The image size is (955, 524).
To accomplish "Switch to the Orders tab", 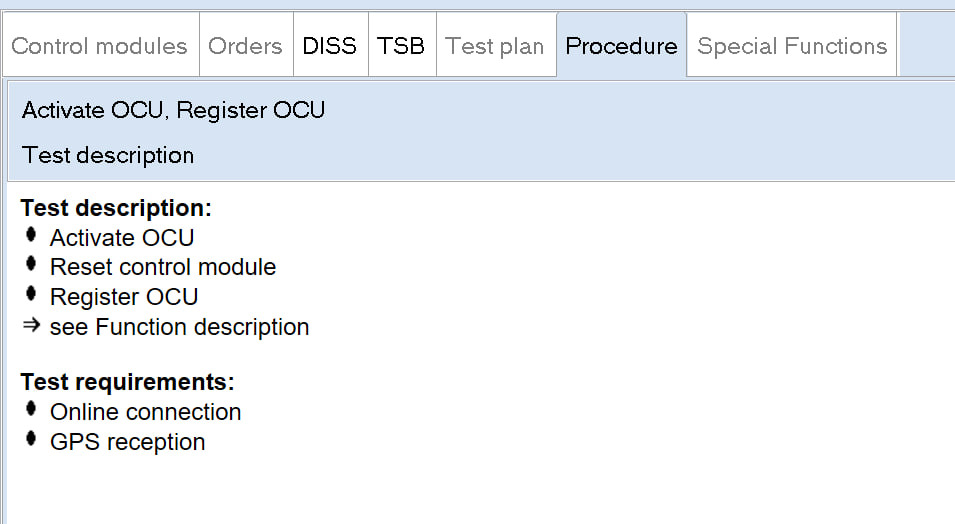I will (246, 46).
